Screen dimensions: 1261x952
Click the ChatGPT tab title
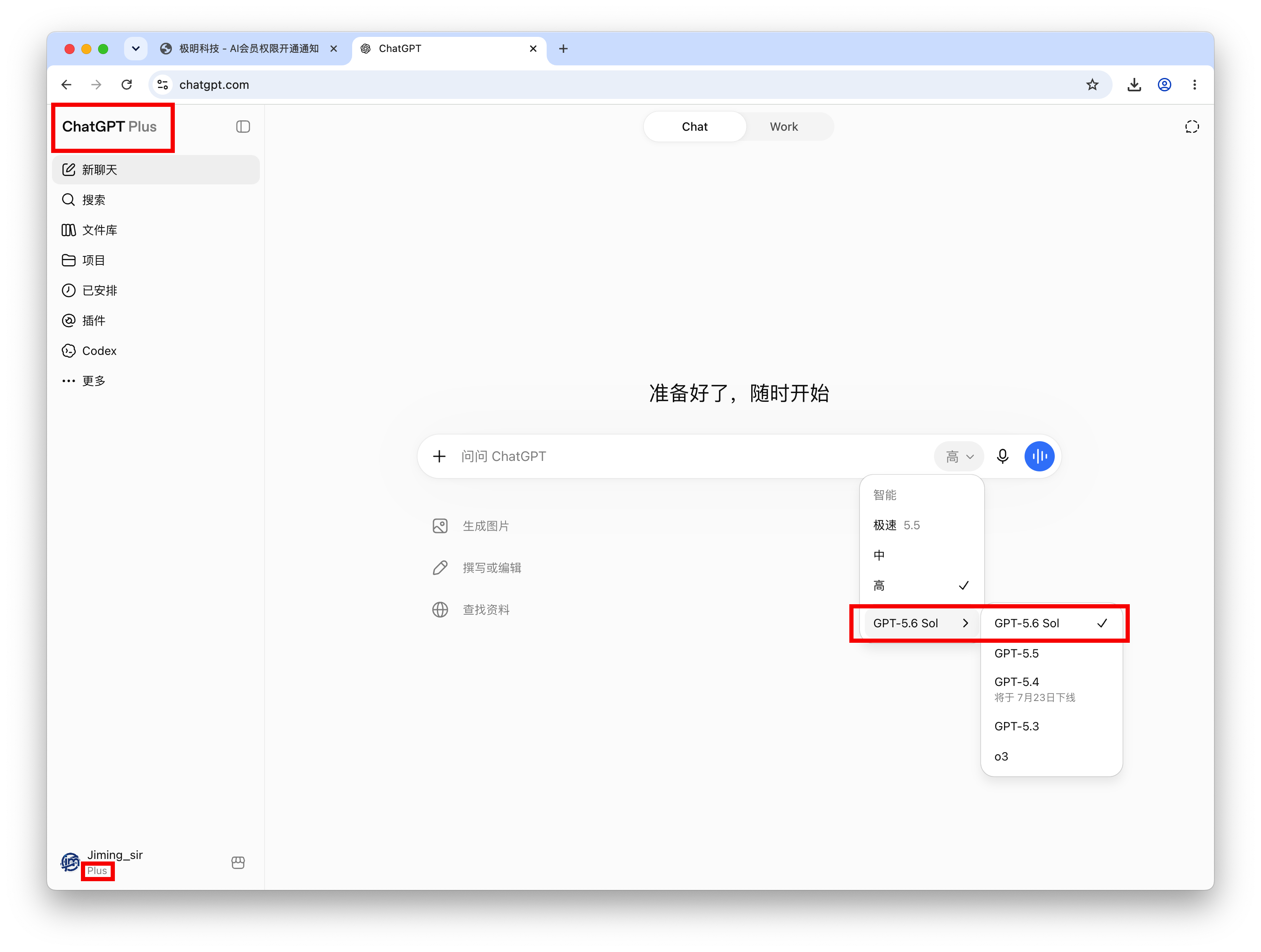400,49
